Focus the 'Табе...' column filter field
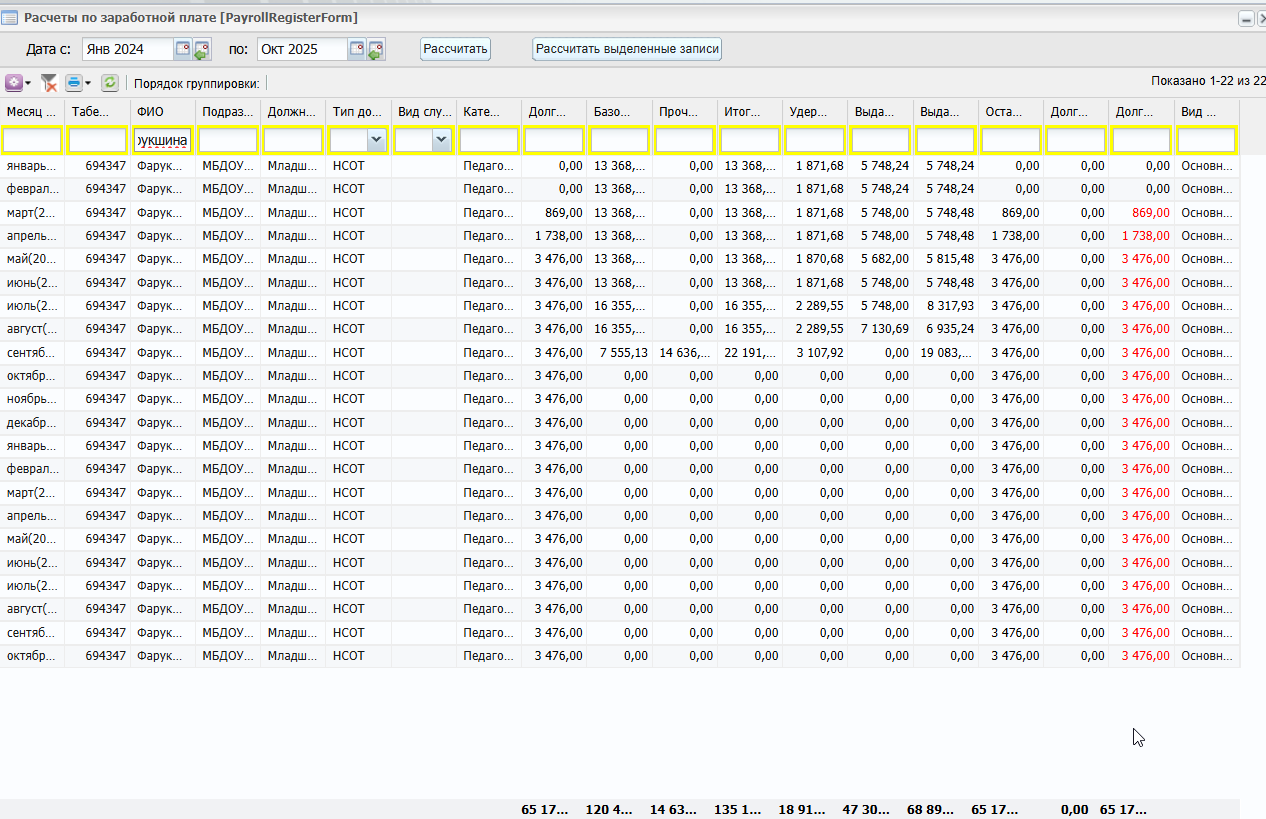The height and width of the screenshot is (819, 1266). click(x=97, y=141)
